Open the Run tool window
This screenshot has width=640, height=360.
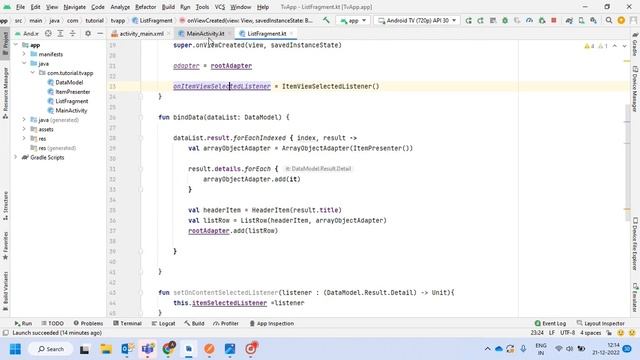click(23, 323)
